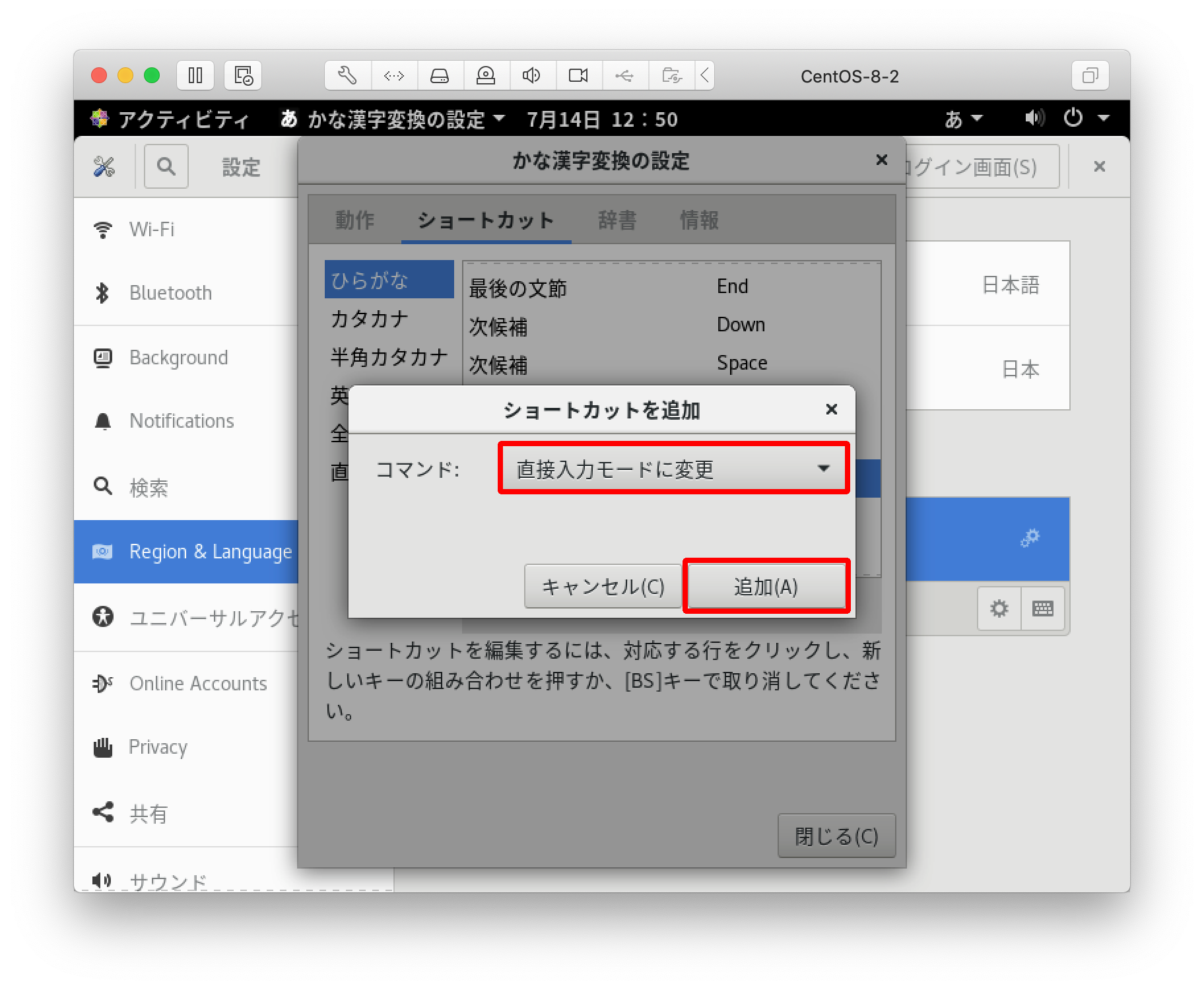Click the USB devices icon in the VM toolbar
This screenshot has width=1204, height=990.
(x=625, y=75)
